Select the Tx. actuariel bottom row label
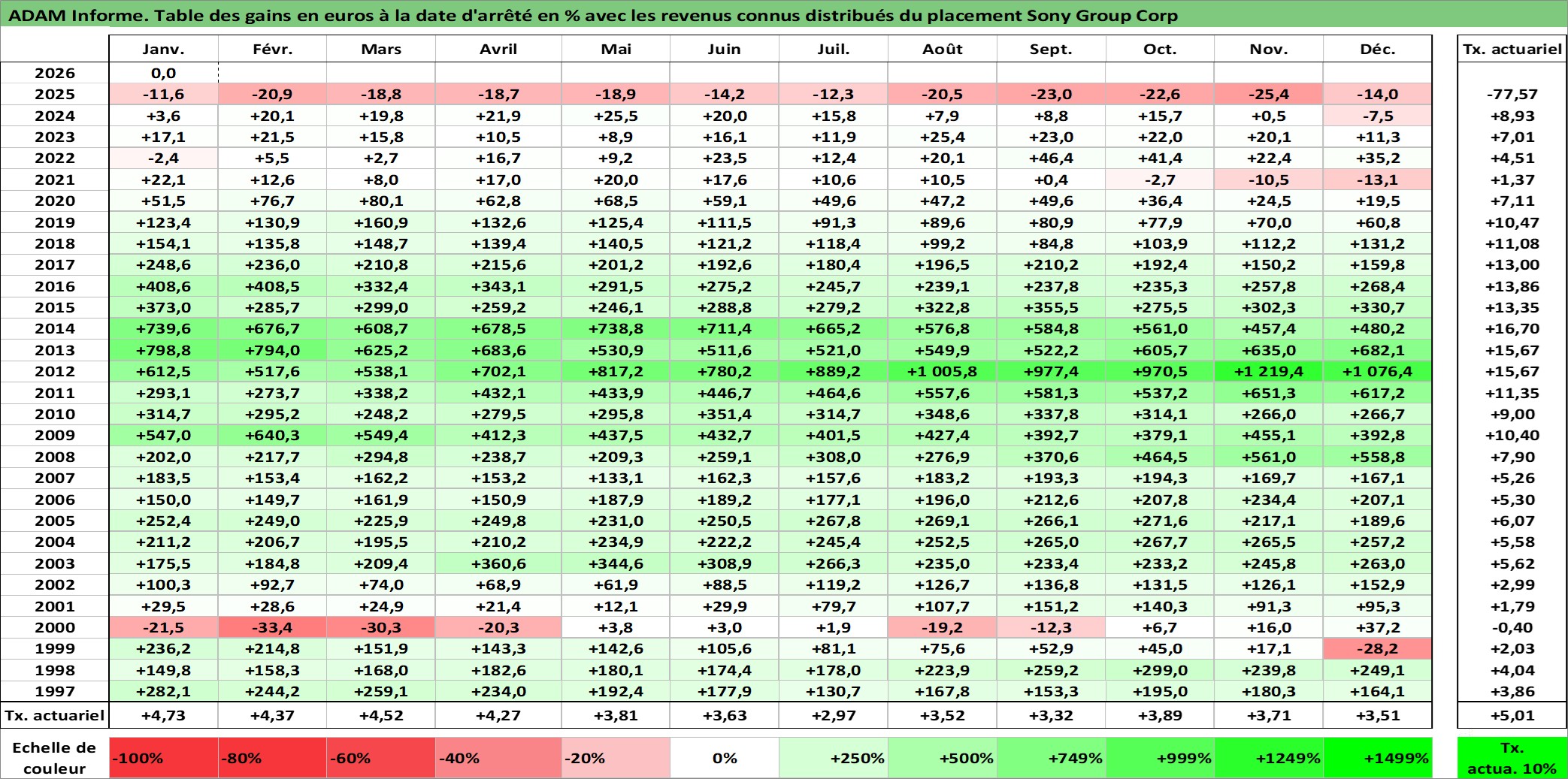 [x=55, y=715]
